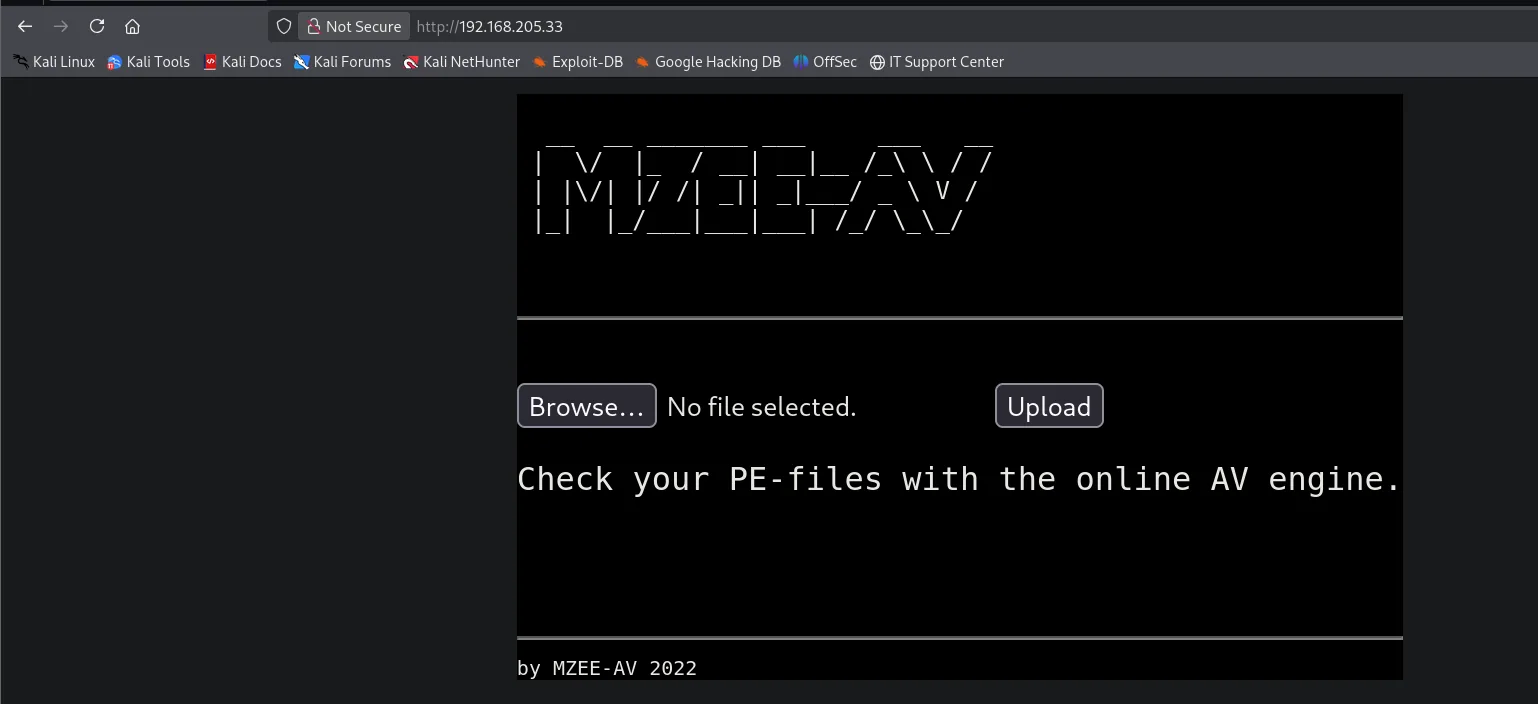Open the Google Hacking DB bookmark
This screenshot has height=704, width=1538.
pos(708,62)
